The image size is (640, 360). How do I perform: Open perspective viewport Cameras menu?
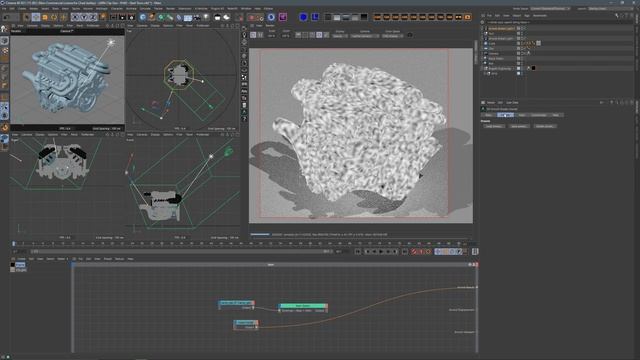click(32, 26)
